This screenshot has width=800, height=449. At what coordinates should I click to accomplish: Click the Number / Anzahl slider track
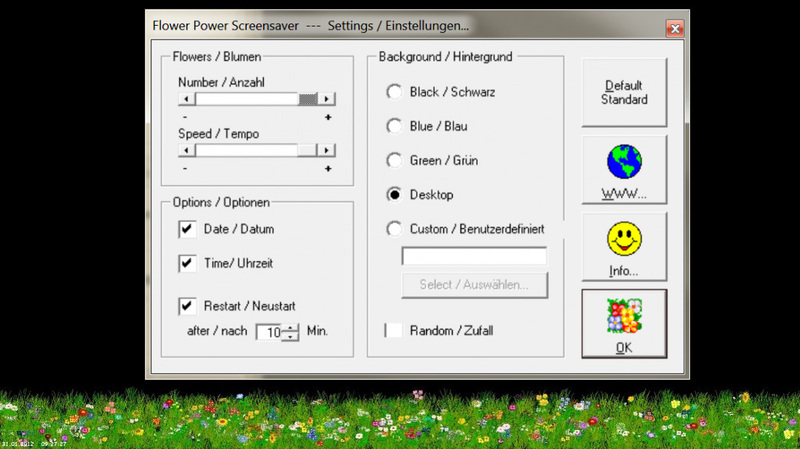click(246, 98)
